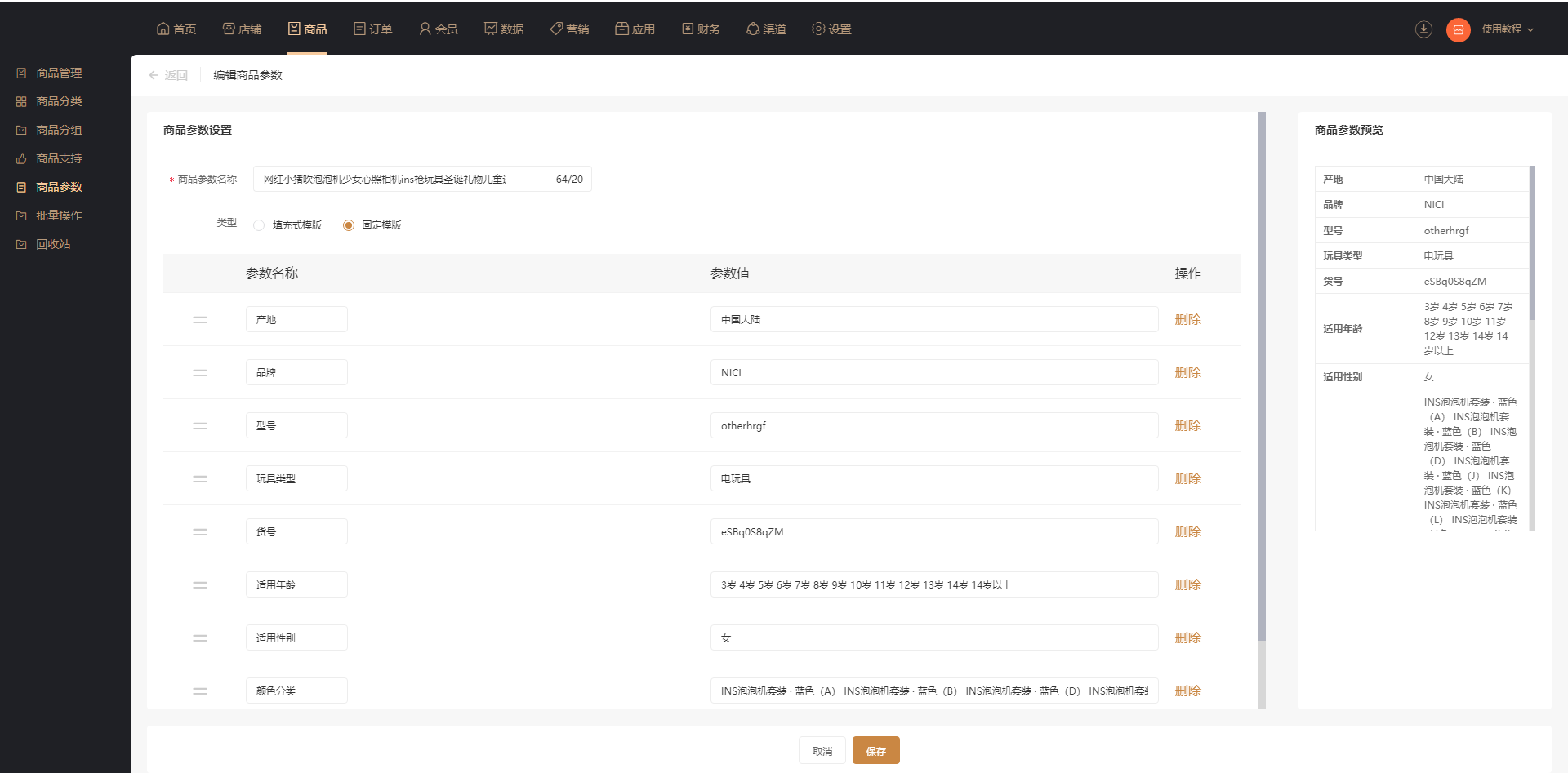Delete the 品牌 parameter row
Viewport: 1568px width, 773px height.
pos(1187,372)
